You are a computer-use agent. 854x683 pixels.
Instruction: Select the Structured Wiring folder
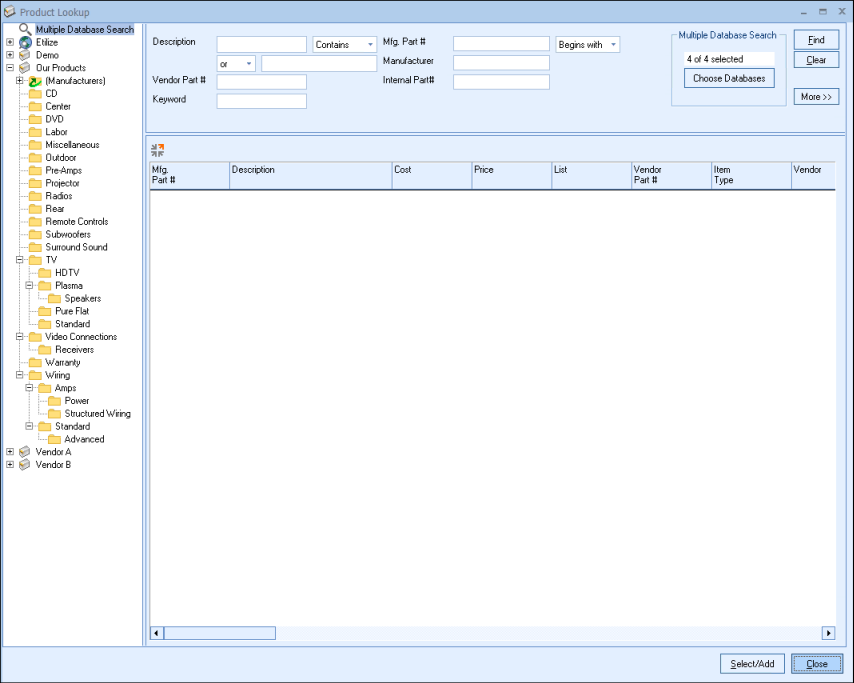tap(97, 413)
